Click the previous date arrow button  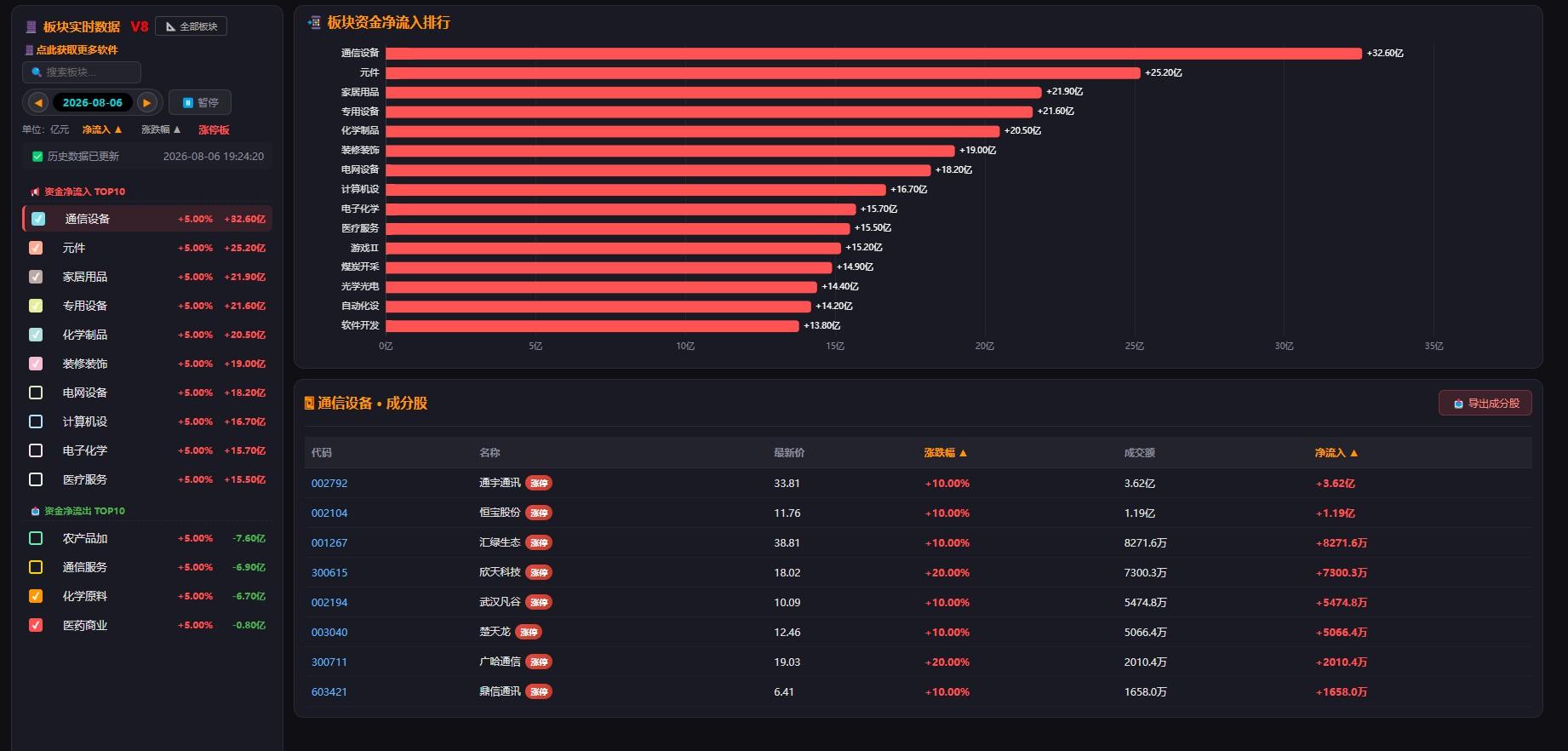(x=38, y=102)
